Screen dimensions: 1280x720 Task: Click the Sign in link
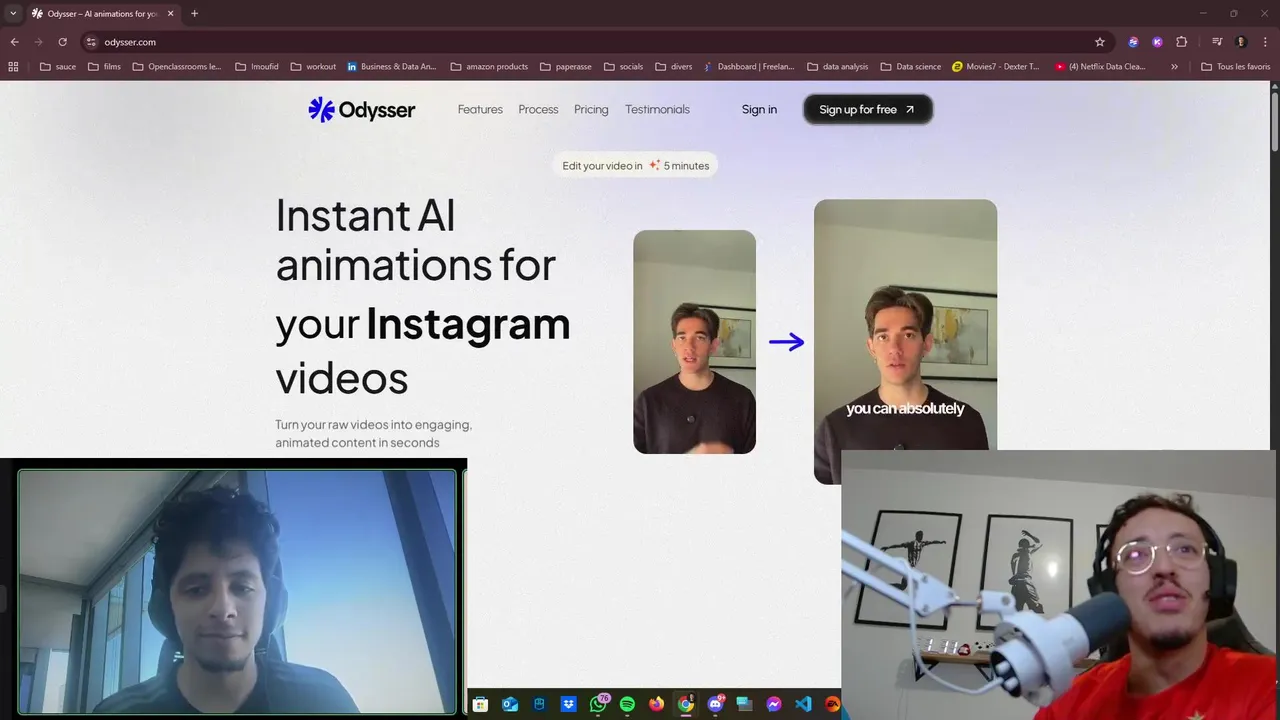759,110
